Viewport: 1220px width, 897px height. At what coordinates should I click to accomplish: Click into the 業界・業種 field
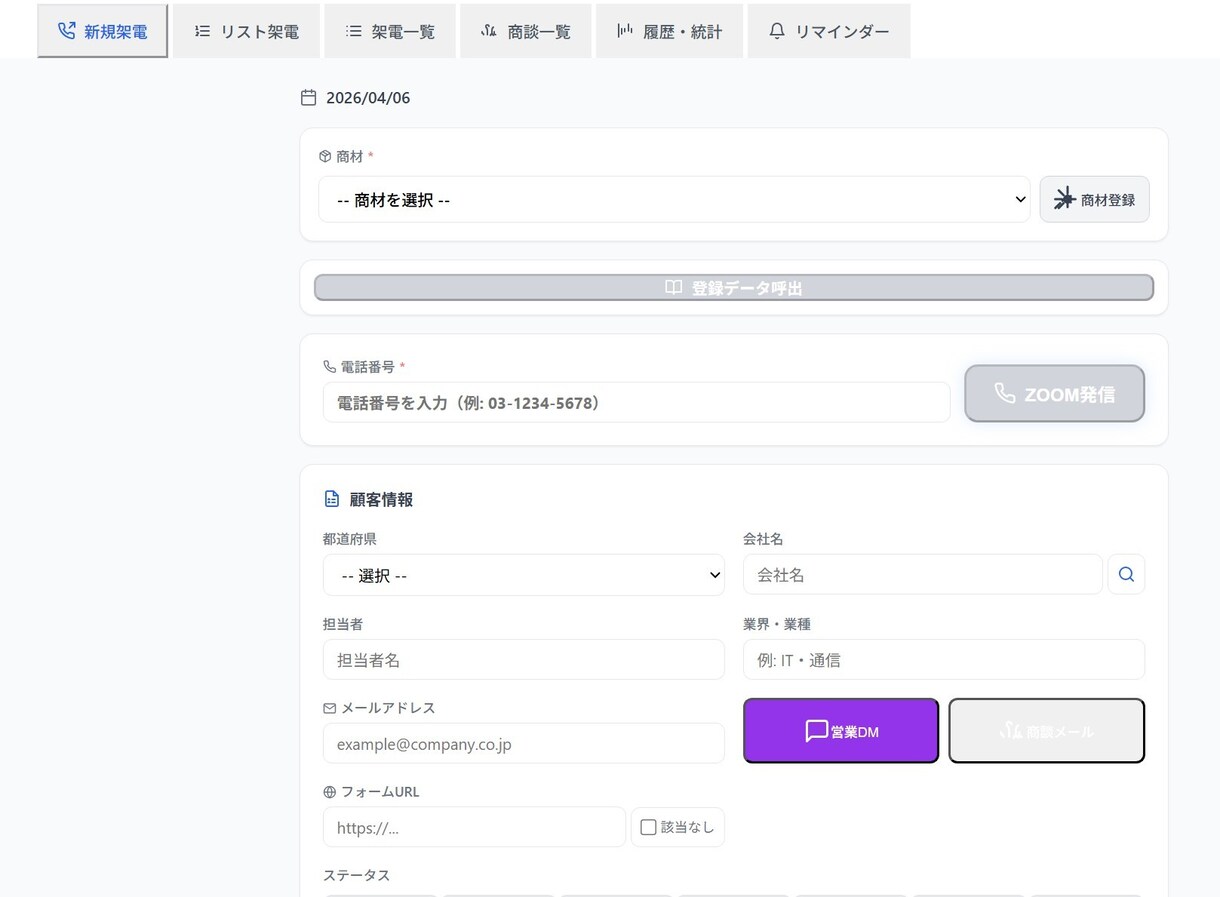click(944, 660)
